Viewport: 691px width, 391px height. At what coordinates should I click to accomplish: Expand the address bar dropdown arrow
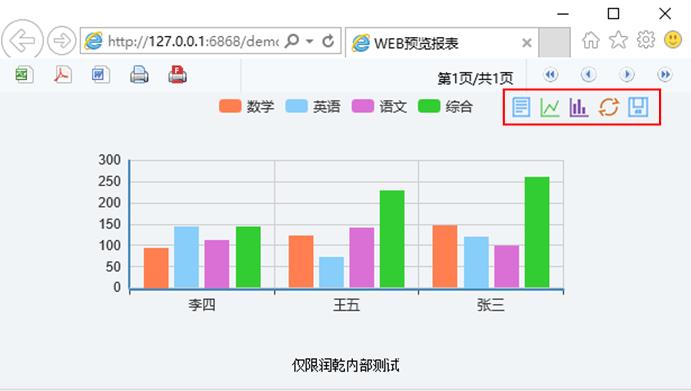(310, 41)
